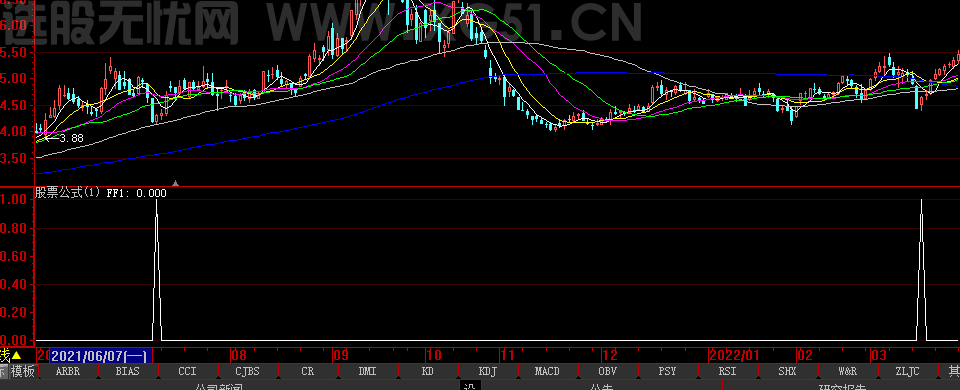Show the ZLJC indicator
The image size is (960, 390).
[x=907, y=371]
